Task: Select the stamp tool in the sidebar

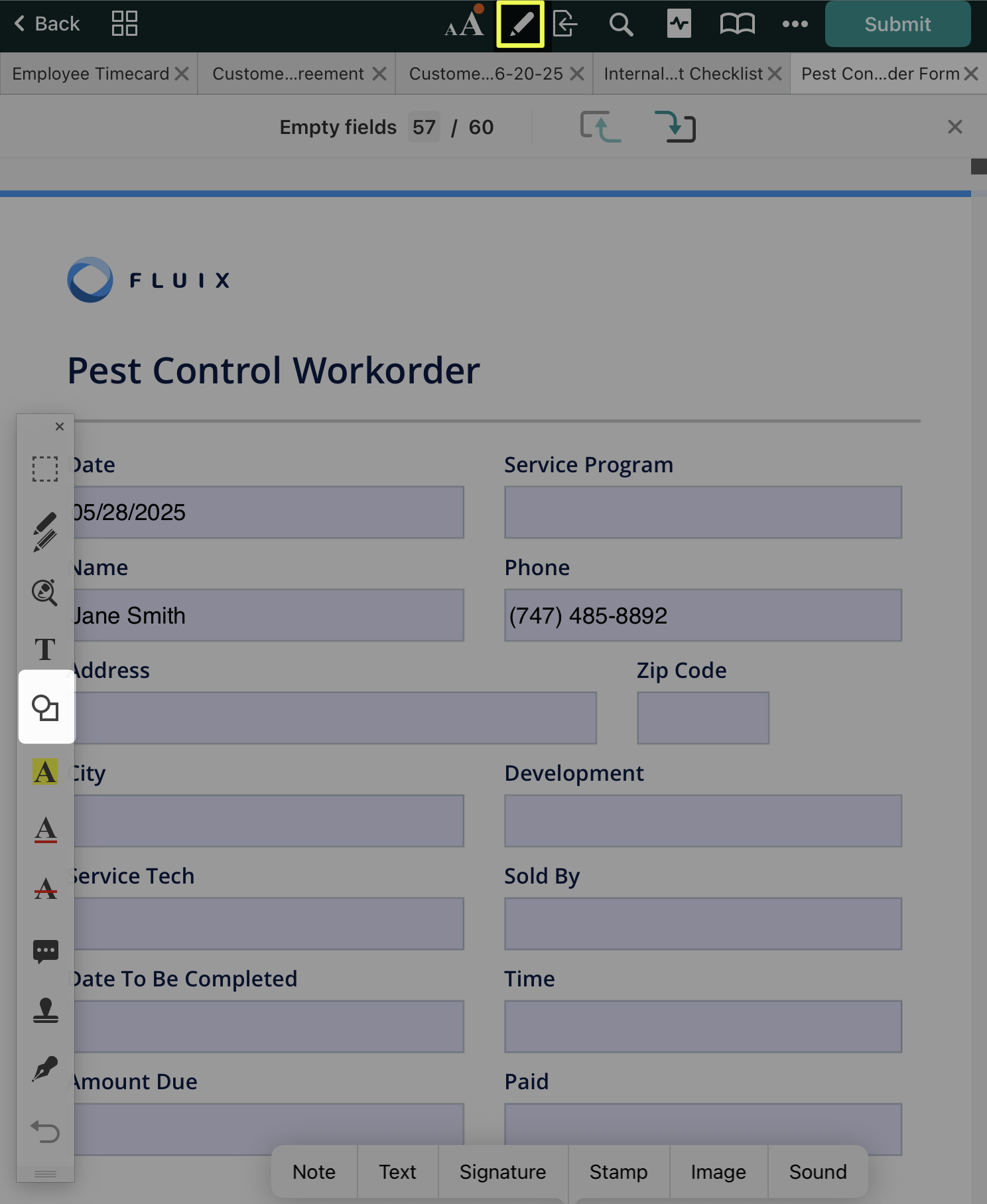Action: tap(45, 1010)
